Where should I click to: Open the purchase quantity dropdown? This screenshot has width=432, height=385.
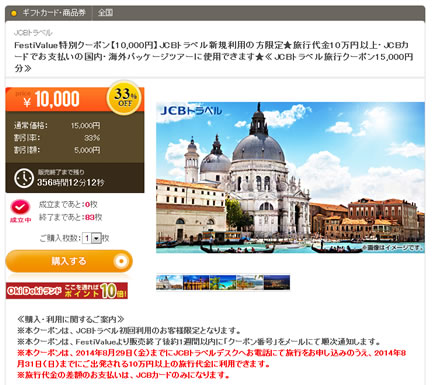[92, 238]
